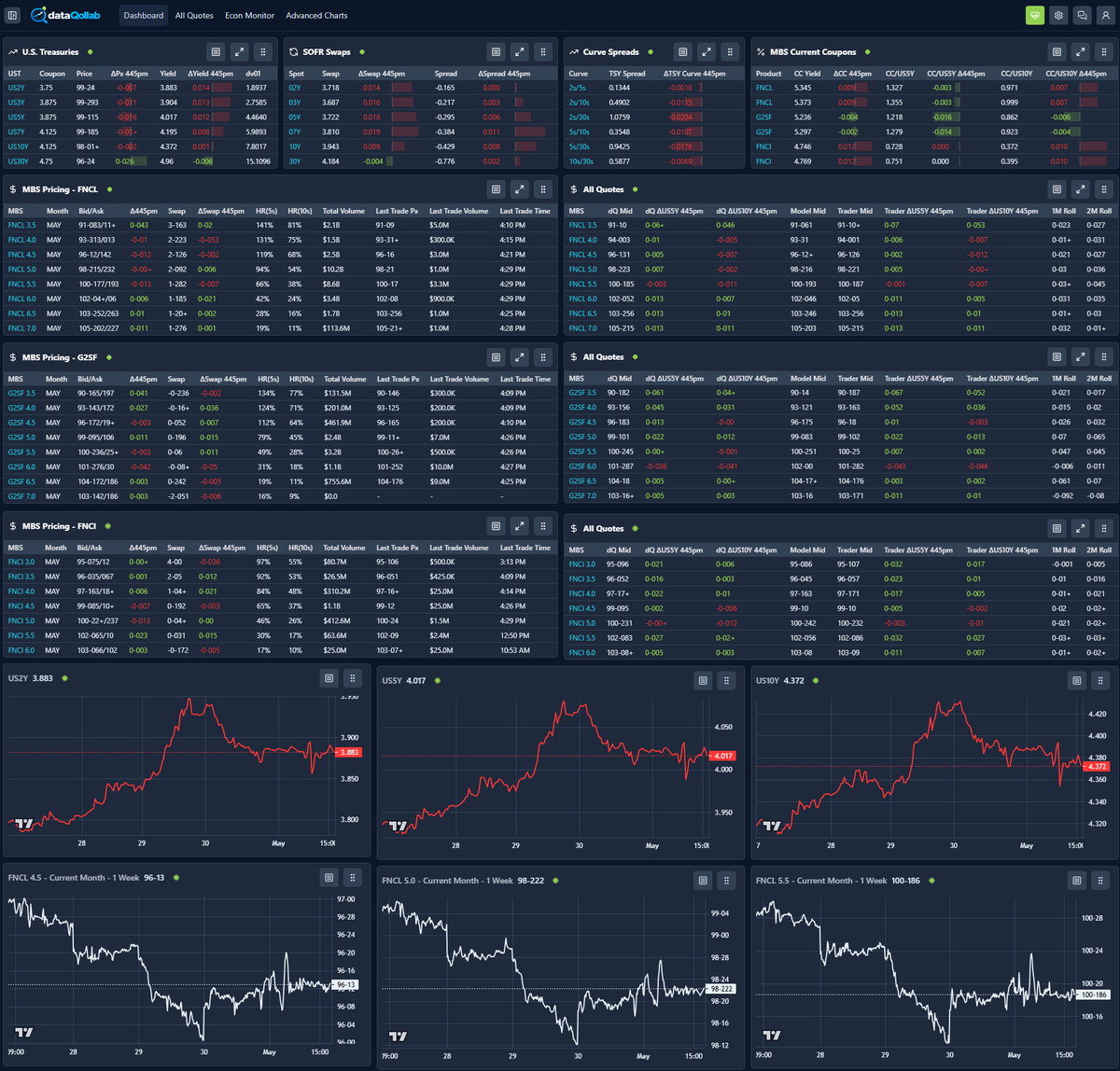Image resolution: width=1120 pixels, height=1071 pixels.
Task: Click the dv01 column header in U.S. Treasuries
Action: 253,74
